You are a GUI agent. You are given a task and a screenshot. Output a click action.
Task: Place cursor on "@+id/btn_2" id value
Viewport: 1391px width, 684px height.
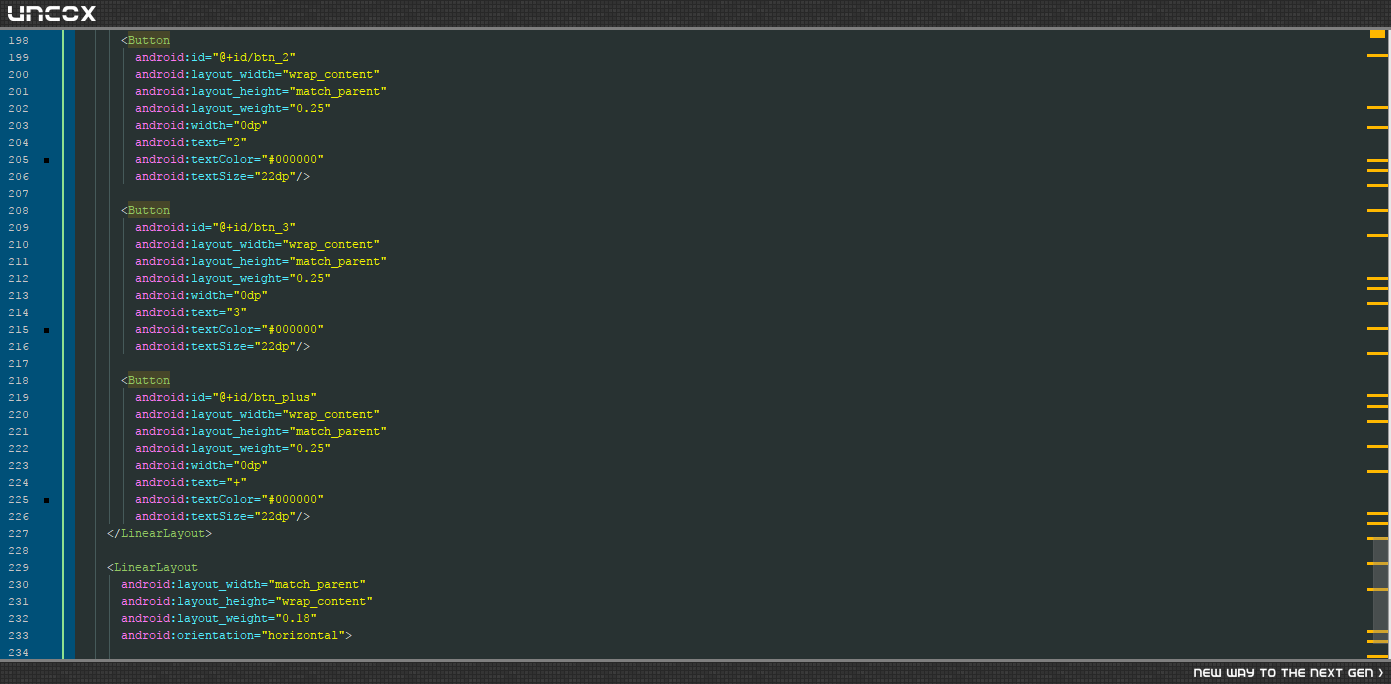pyautogui.click(x=254, y=58)
